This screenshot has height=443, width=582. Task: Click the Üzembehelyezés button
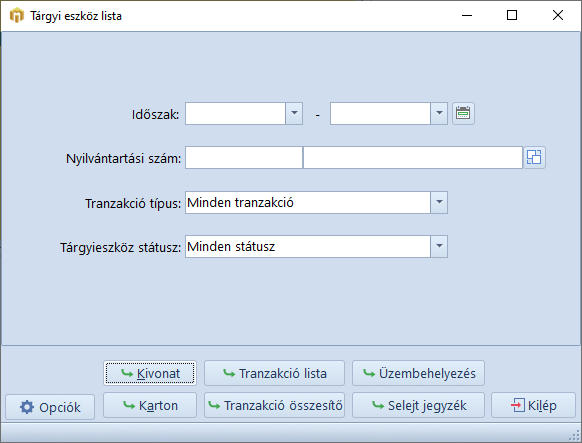(418, 373)
